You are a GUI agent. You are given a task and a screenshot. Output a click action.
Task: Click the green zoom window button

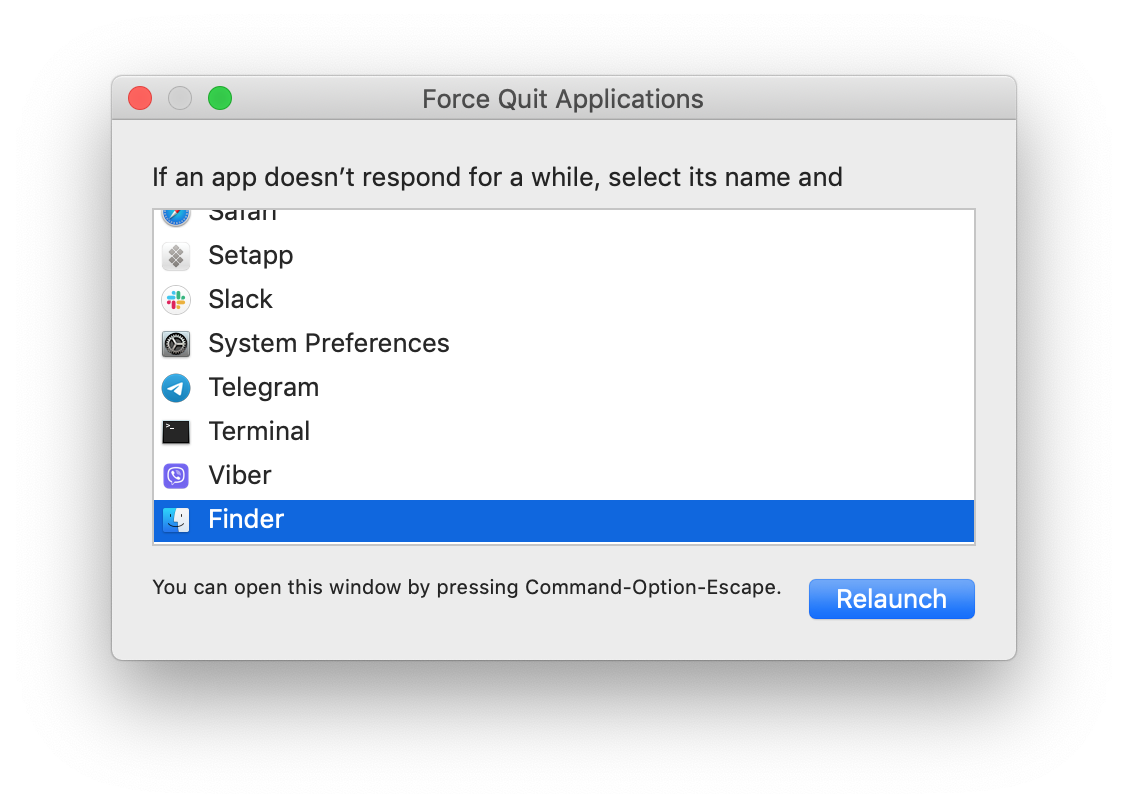[220, 98]
